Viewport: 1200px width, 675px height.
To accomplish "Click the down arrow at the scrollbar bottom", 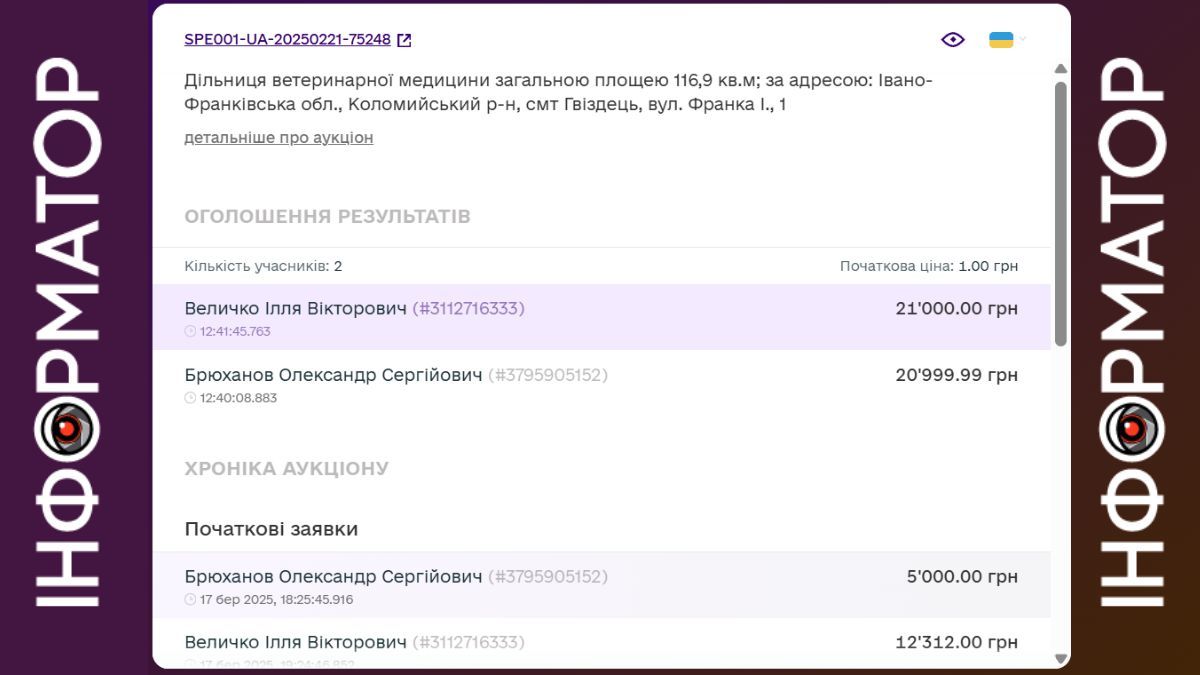I will (x=1062, y=659).
